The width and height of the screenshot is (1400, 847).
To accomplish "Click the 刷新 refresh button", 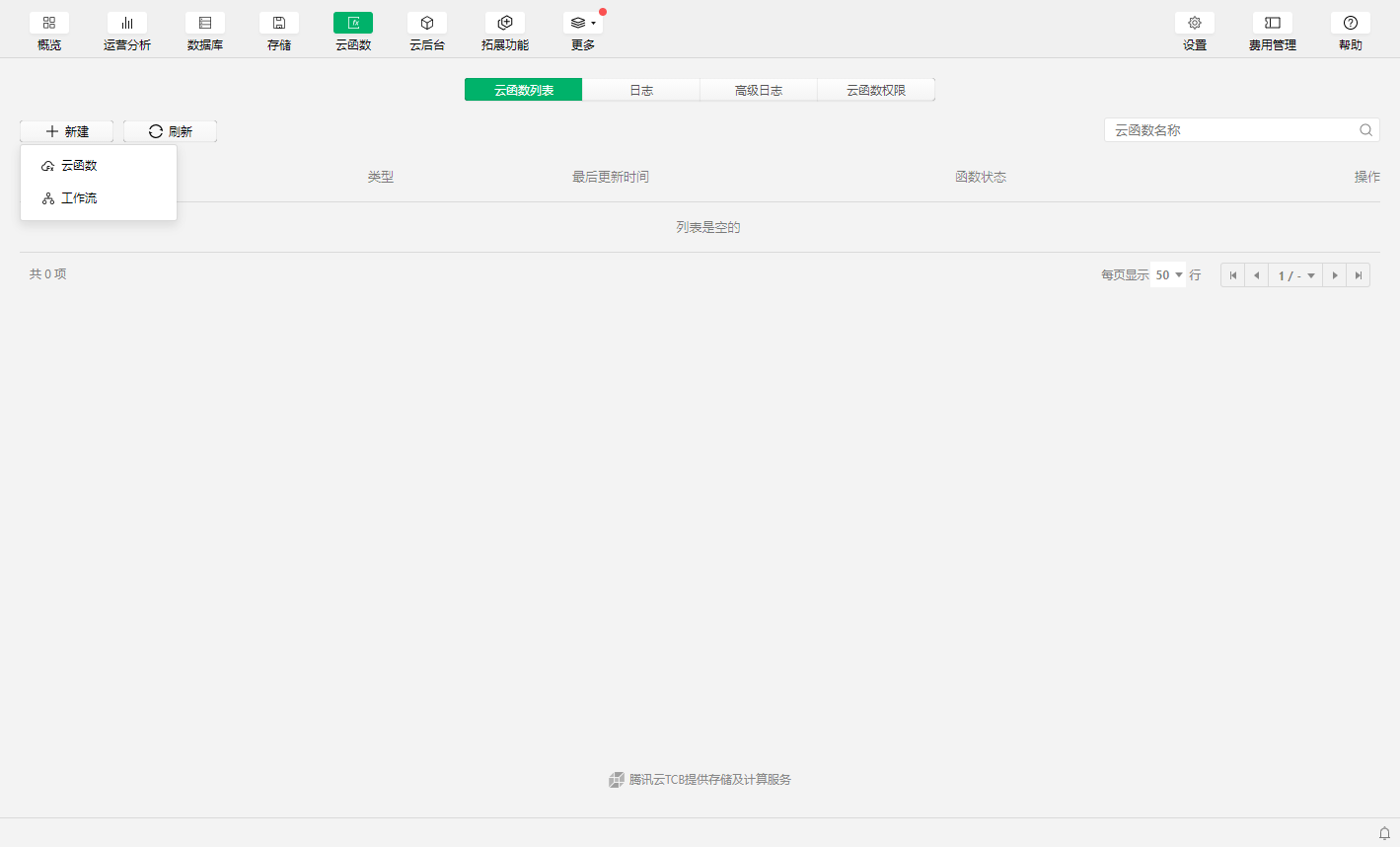I will coord(170,131).
